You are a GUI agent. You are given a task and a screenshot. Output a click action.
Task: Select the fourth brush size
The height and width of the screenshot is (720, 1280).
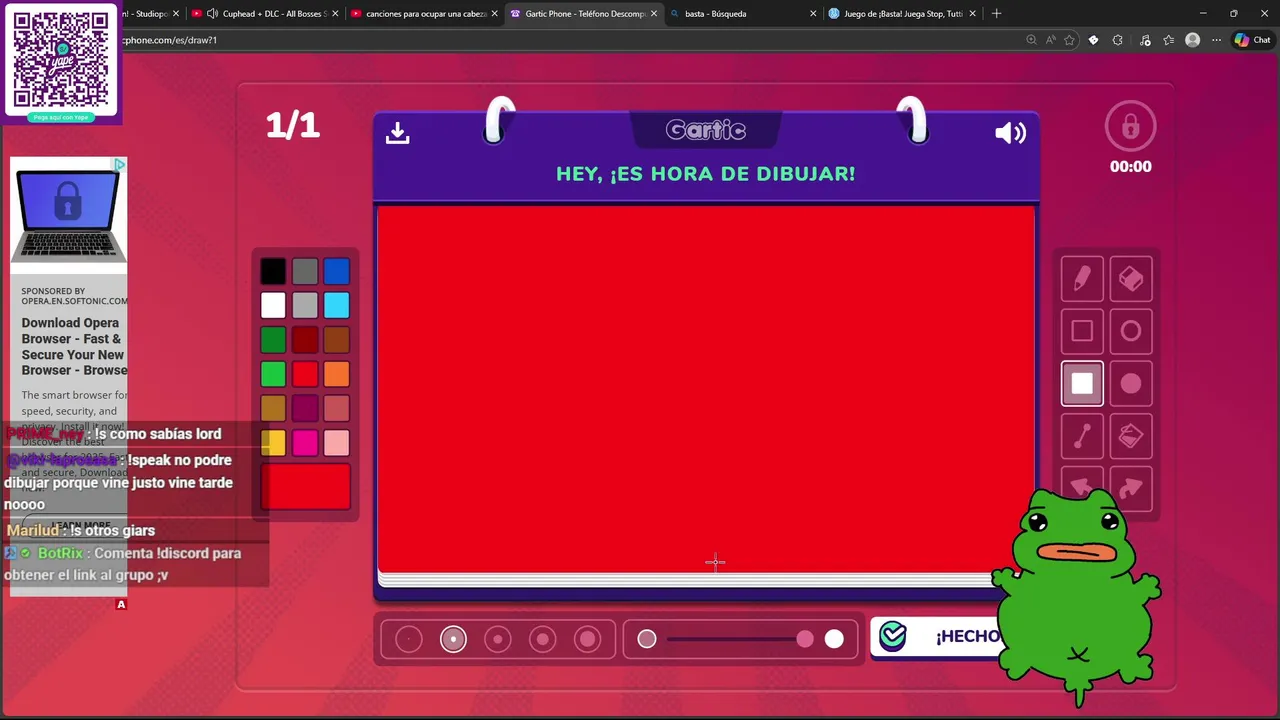[x=543, y=639]
